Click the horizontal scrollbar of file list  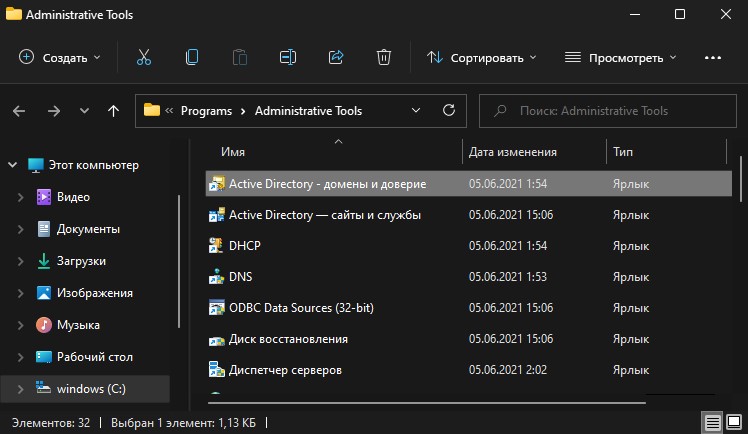pyautogui.click(x=427, y=403)
